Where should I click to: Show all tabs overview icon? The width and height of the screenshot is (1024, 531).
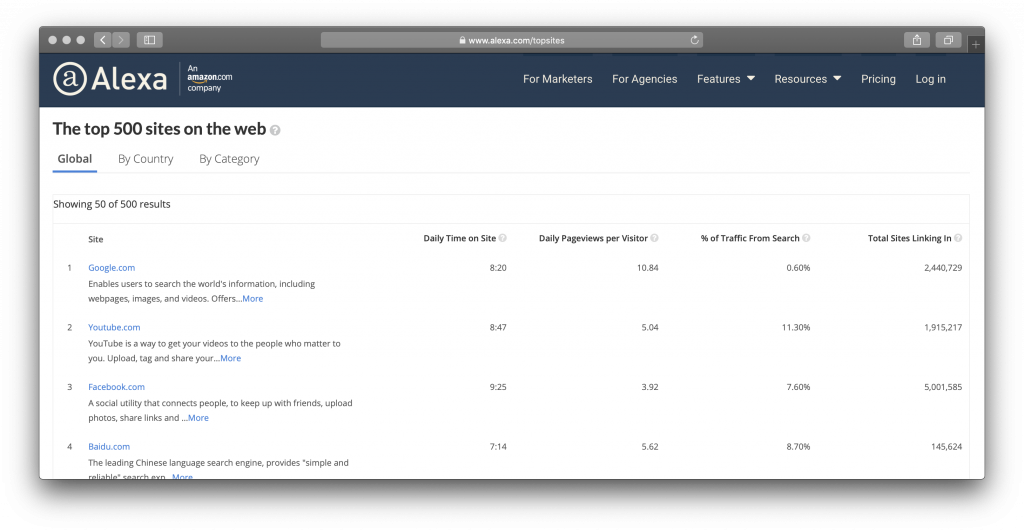(948, 40)
